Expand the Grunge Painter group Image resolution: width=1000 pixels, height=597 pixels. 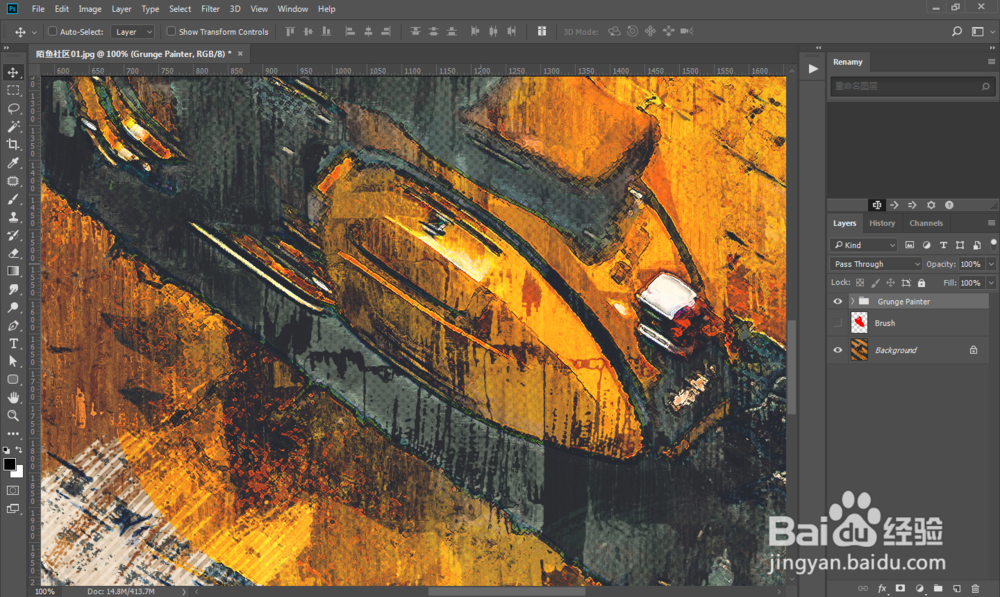pos(852,301)
